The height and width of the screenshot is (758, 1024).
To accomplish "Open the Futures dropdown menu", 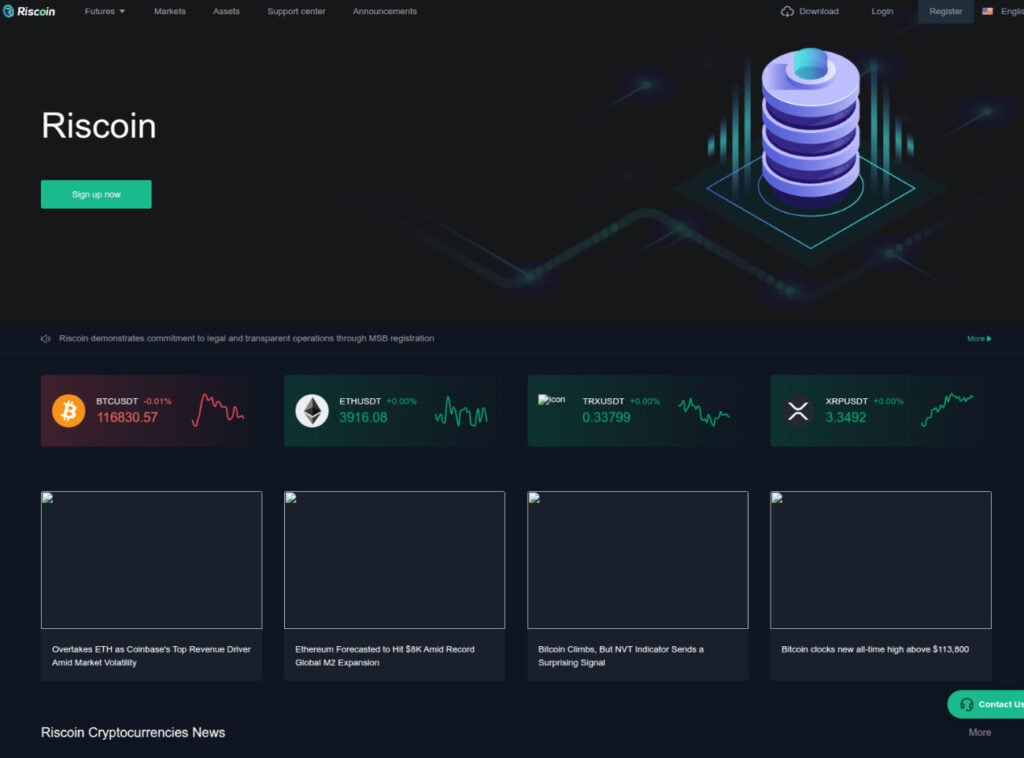I will pos(103,11).
